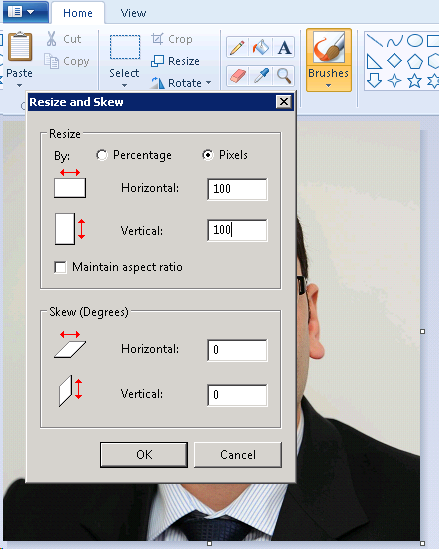Screen dimensions: 439x549
Task: Select the Pixels radio button
Action: 208,155
